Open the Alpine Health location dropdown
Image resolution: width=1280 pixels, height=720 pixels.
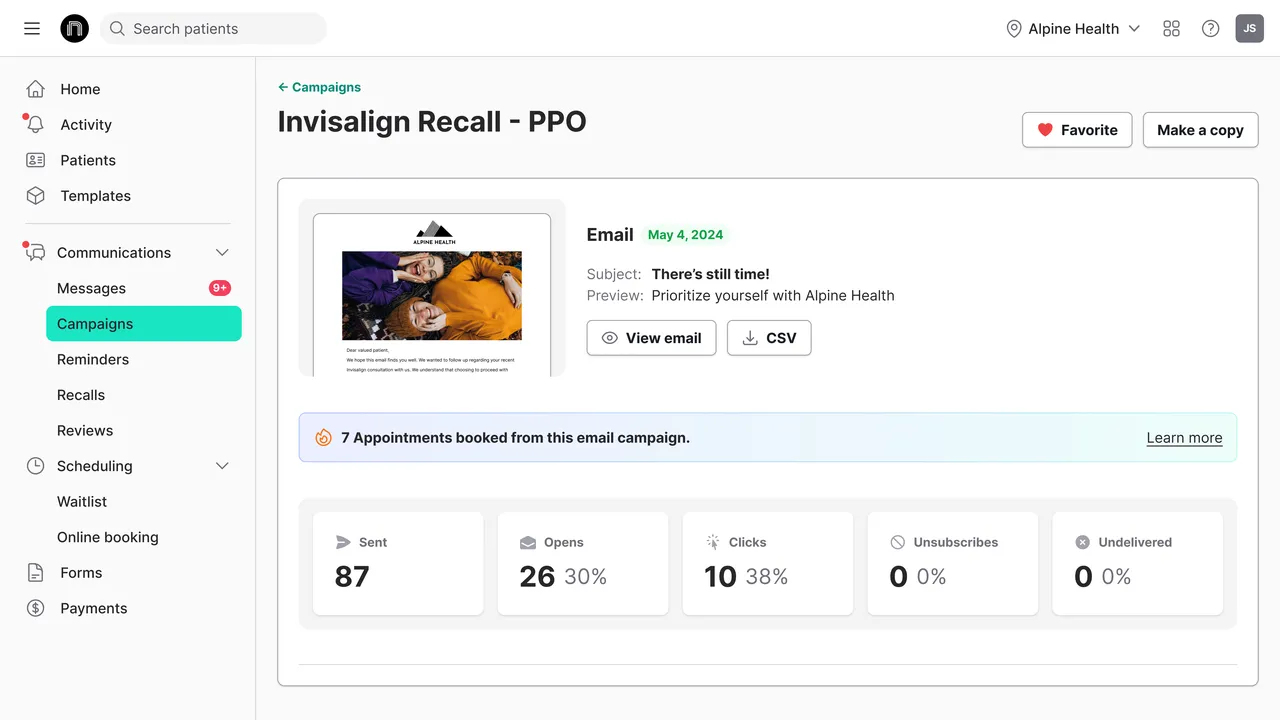coord(1073,29)
